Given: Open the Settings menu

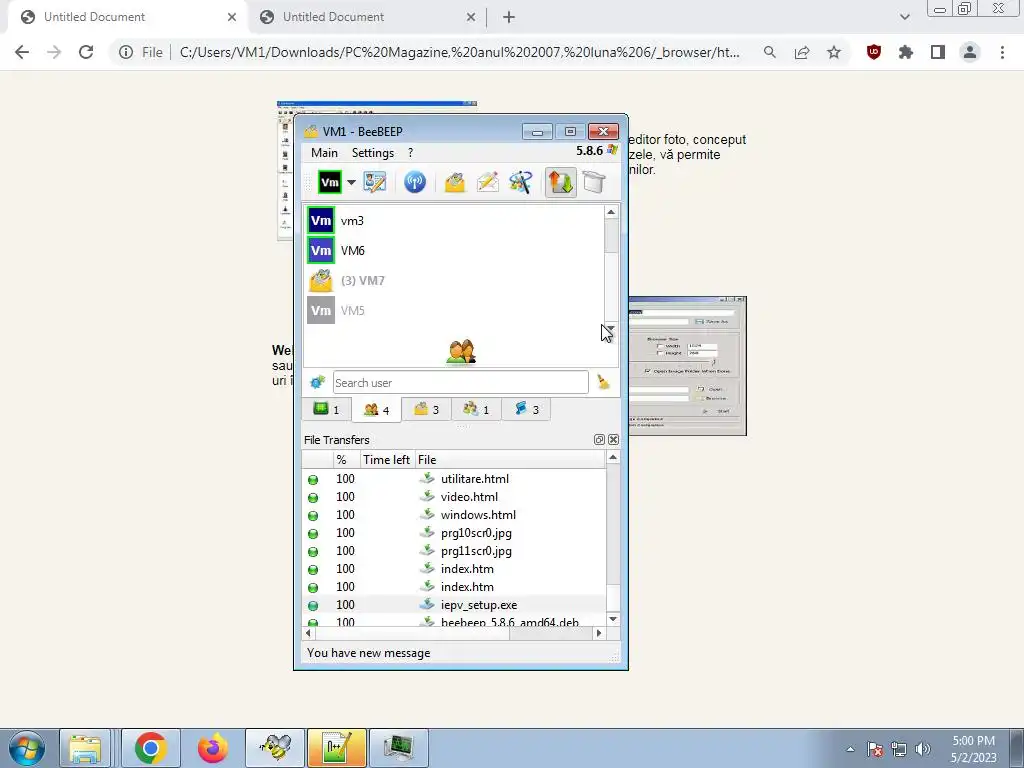Looking at the screenshot, I should click(373, 153).
